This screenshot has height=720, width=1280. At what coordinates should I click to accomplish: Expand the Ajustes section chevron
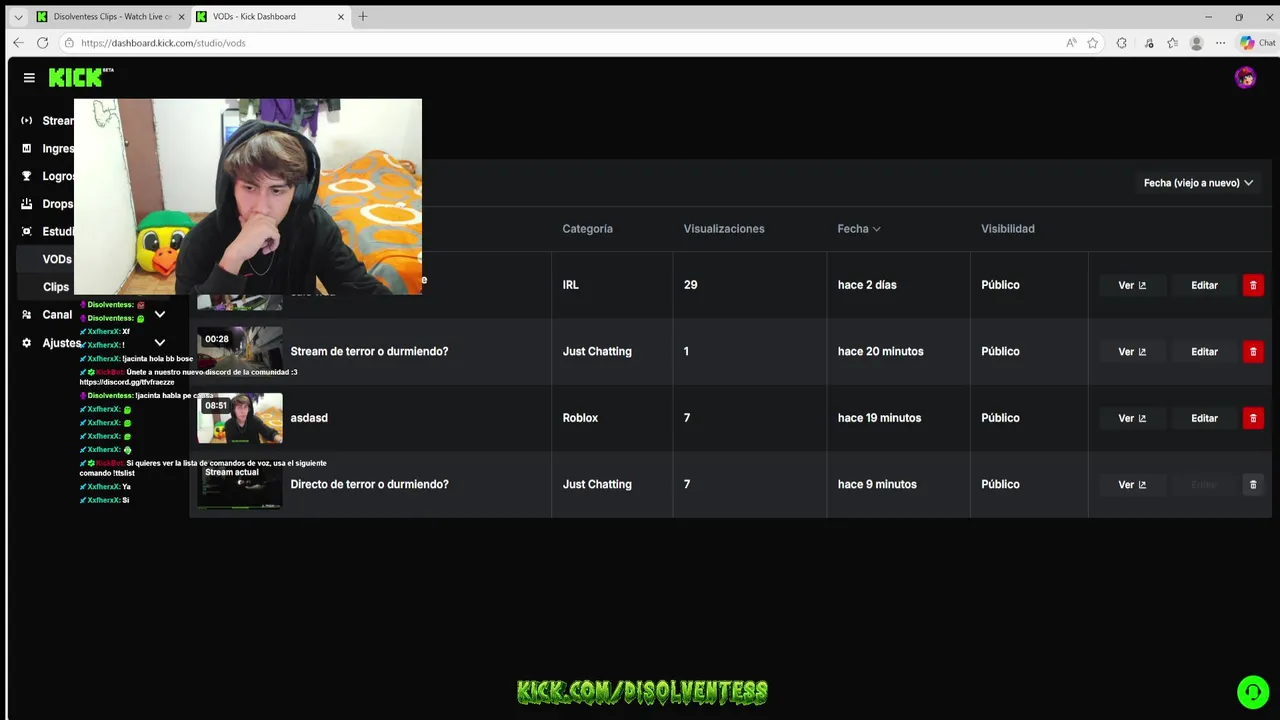(x=159, y=342)
